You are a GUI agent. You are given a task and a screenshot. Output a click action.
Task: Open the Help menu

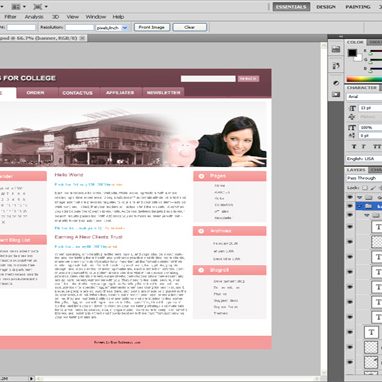[x=118, y=17]
